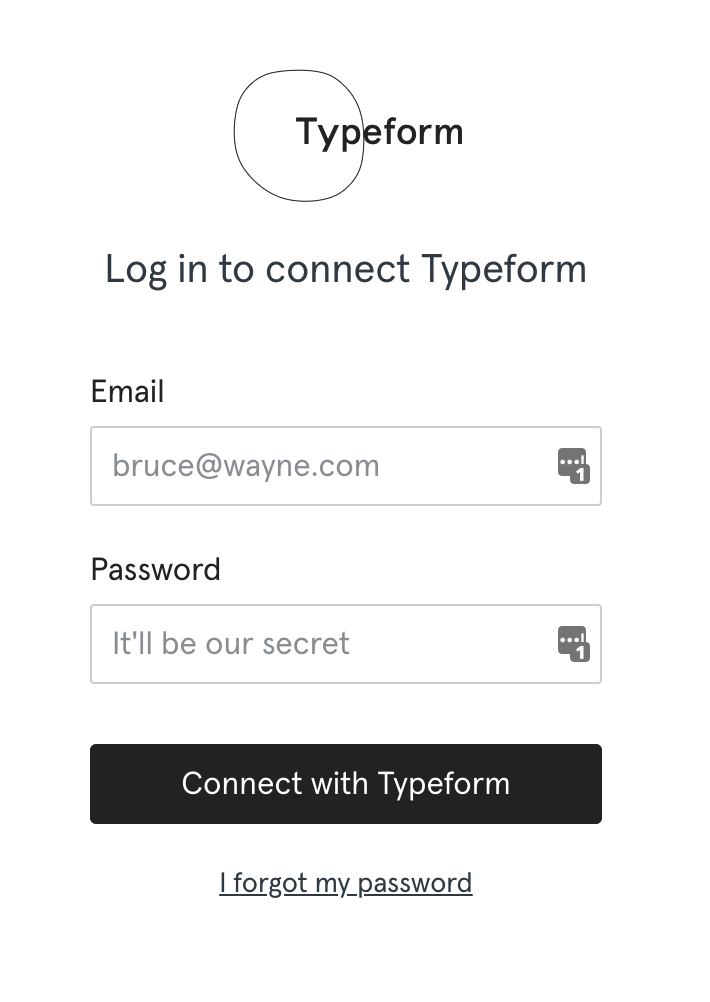Click the "It'll be our secret" placeholder
The height and width of the screenshot is (1002, 710).
click(x=231, y=644)
